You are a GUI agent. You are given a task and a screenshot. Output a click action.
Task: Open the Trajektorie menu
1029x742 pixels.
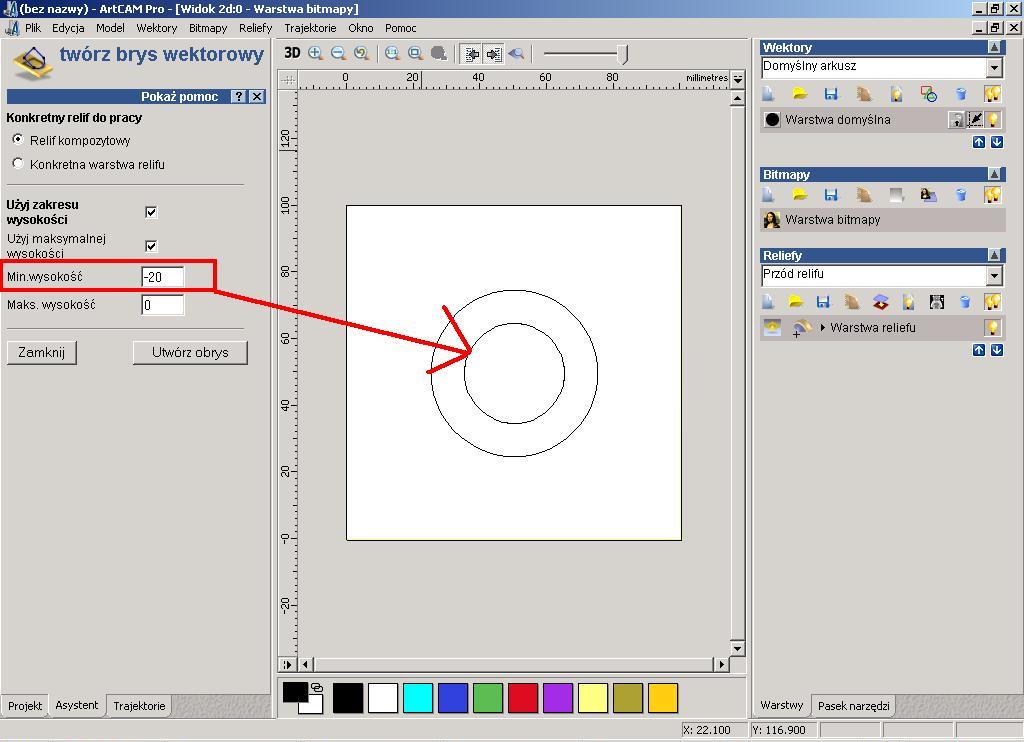(x=310, y=28)
